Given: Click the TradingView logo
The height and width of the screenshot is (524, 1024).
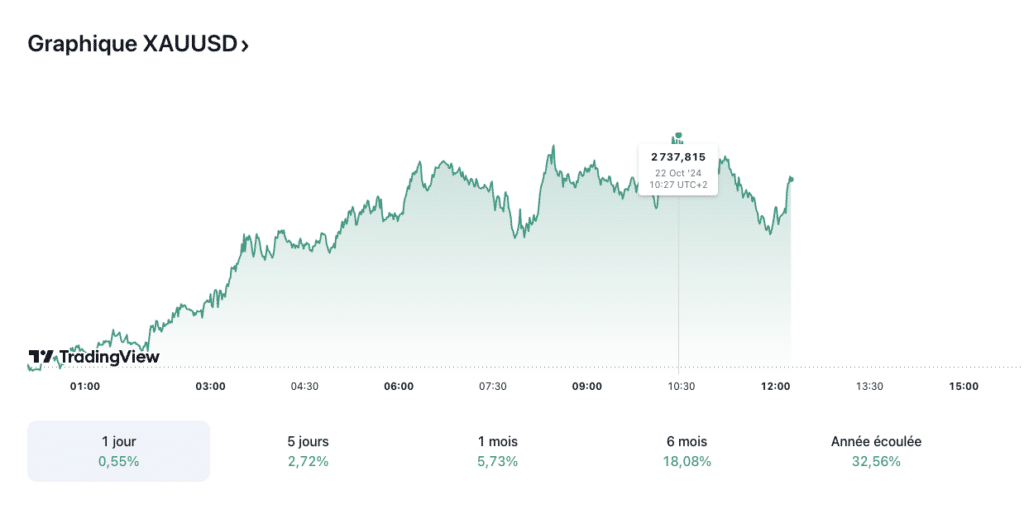Looking at the screenshot, I should point(94,357).
